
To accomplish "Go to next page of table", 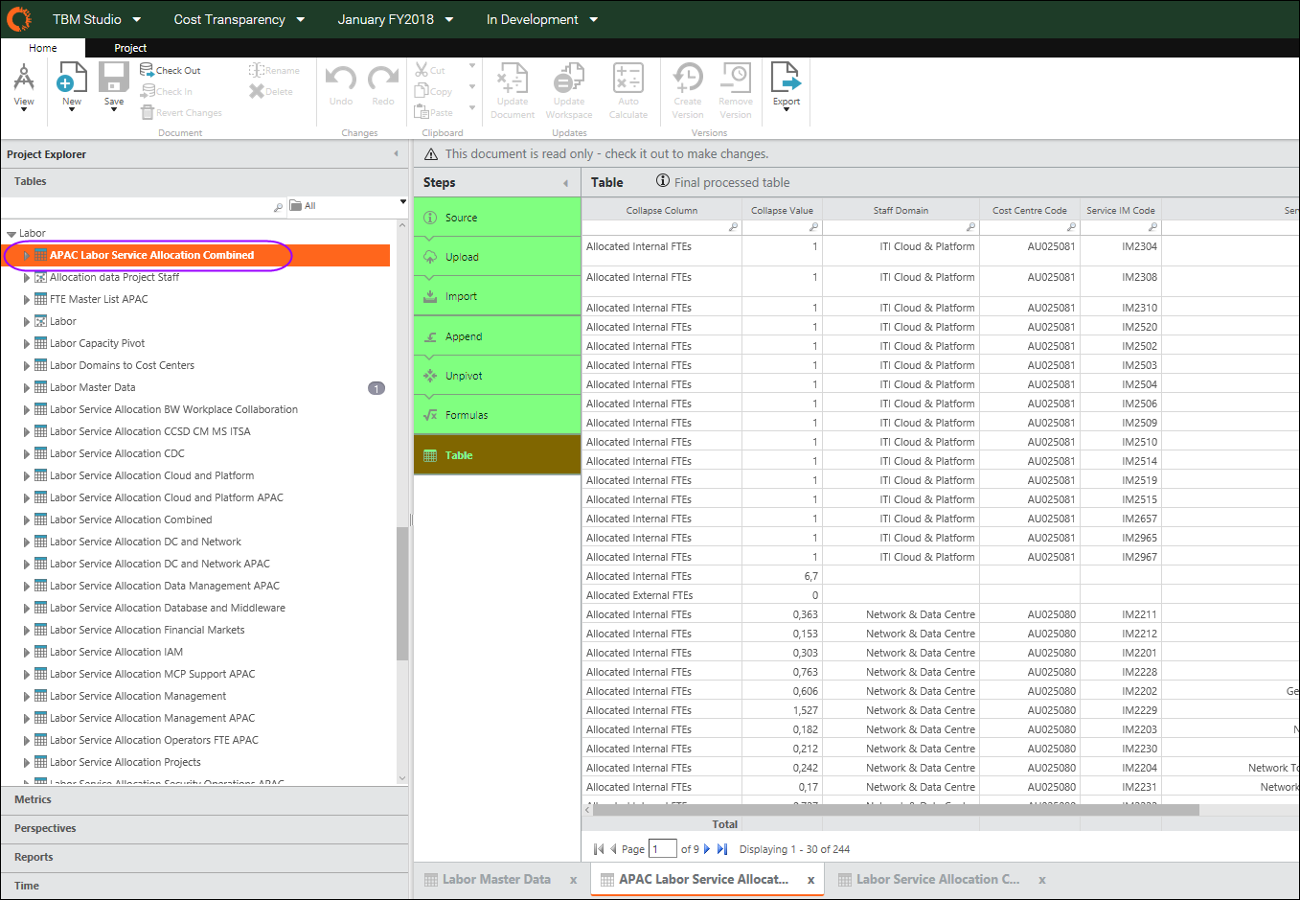I will point(707,849).
